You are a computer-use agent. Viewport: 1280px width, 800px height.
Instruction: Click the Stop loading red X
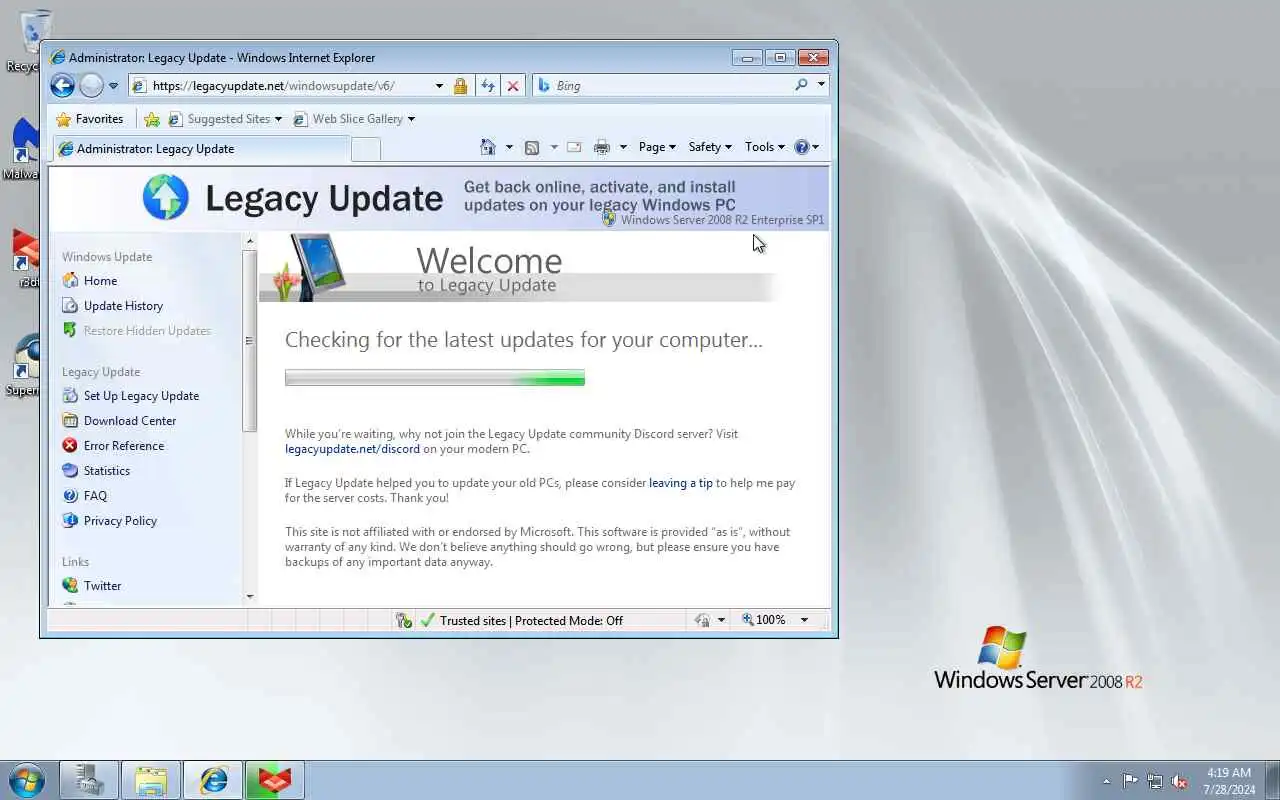(x=513, y=86)
